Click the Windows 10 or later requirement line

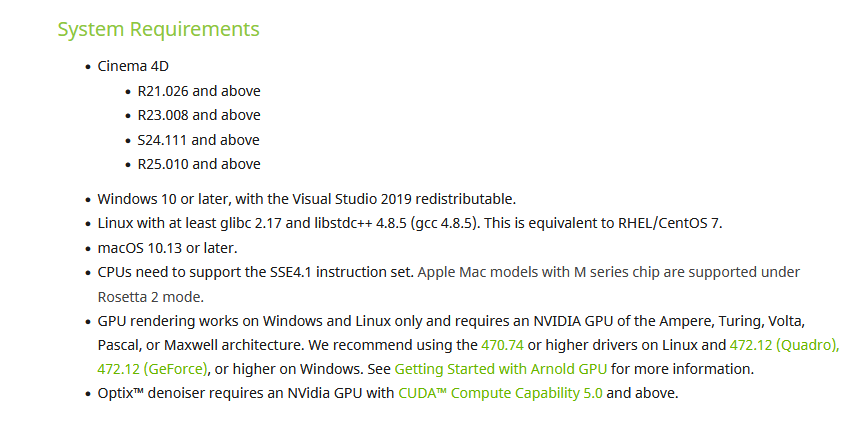click(307, 199)
